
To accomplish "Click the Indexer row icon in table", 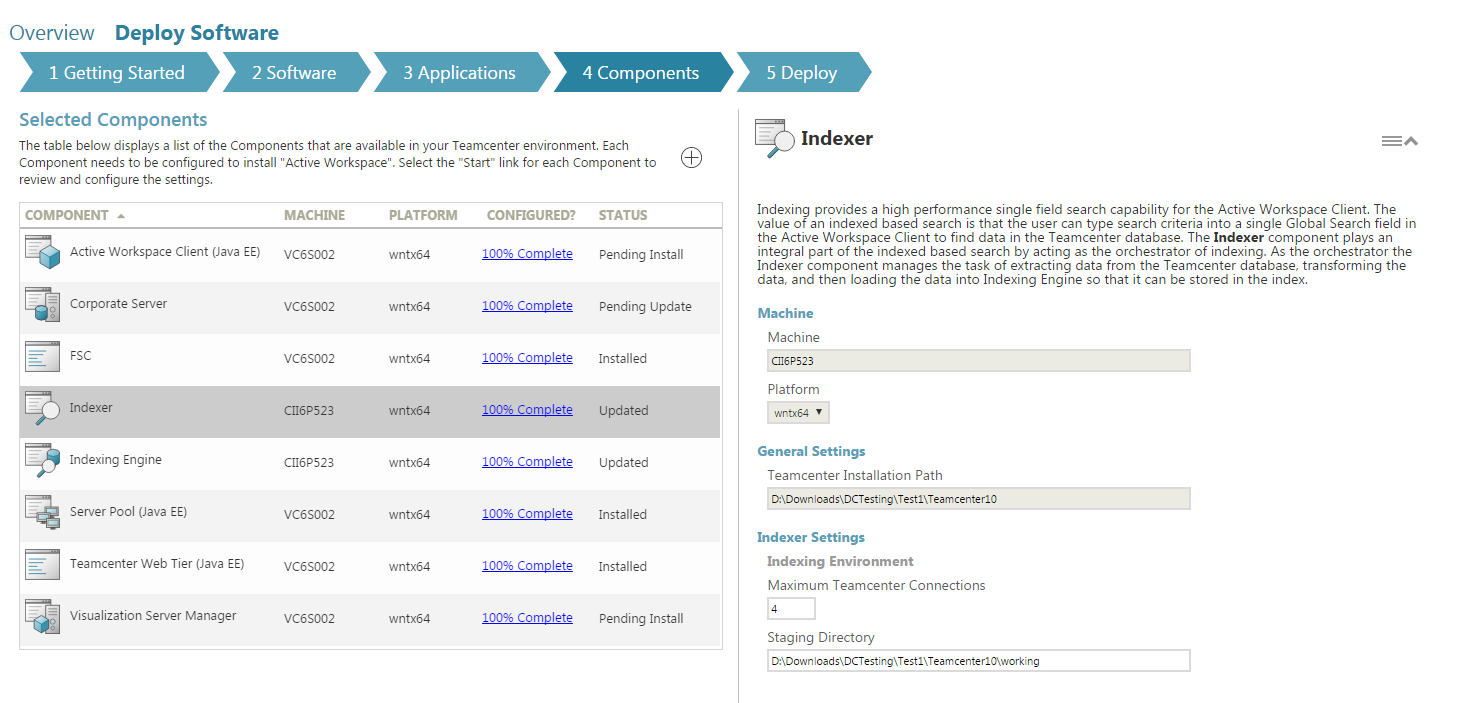I will (x=43, y=409).
